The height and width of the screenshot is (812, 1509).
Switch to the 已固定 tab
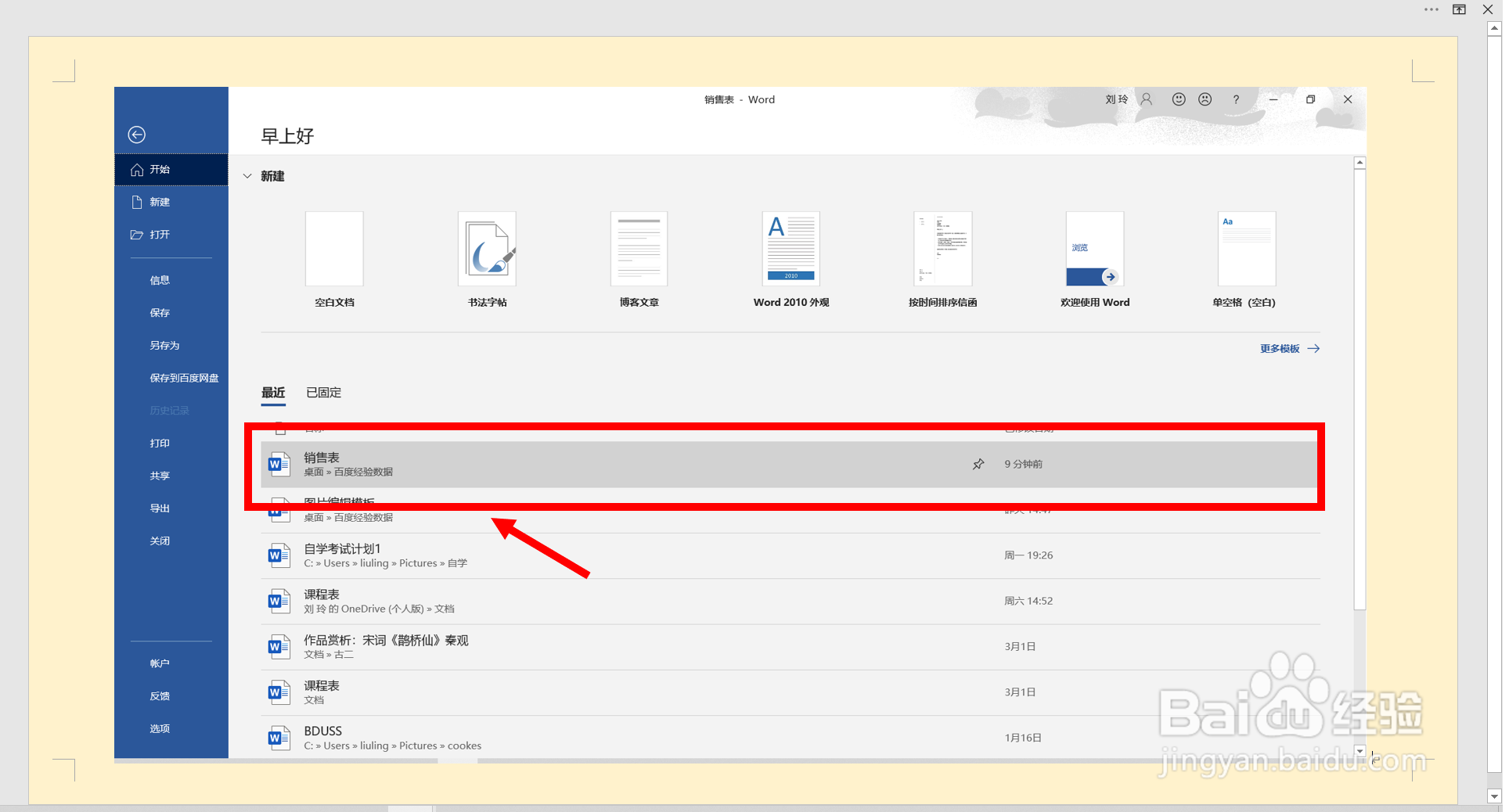324,393
